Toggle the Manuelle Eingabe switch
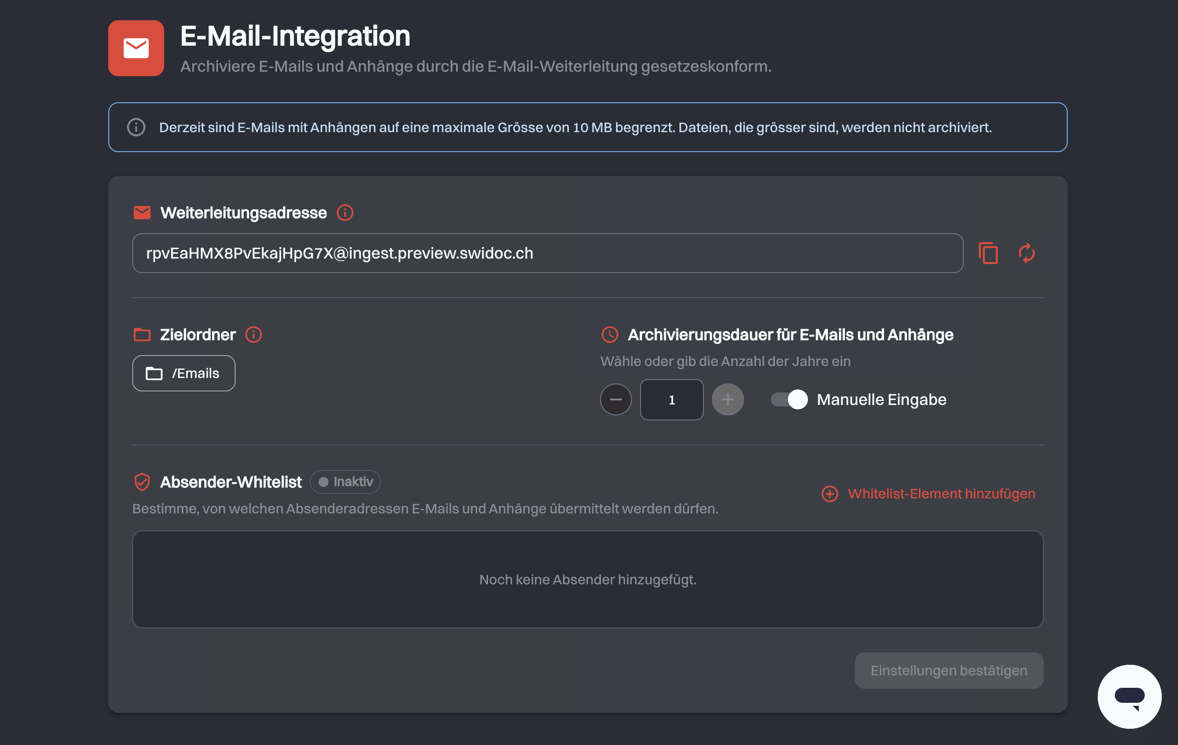 tap(789, 400)
